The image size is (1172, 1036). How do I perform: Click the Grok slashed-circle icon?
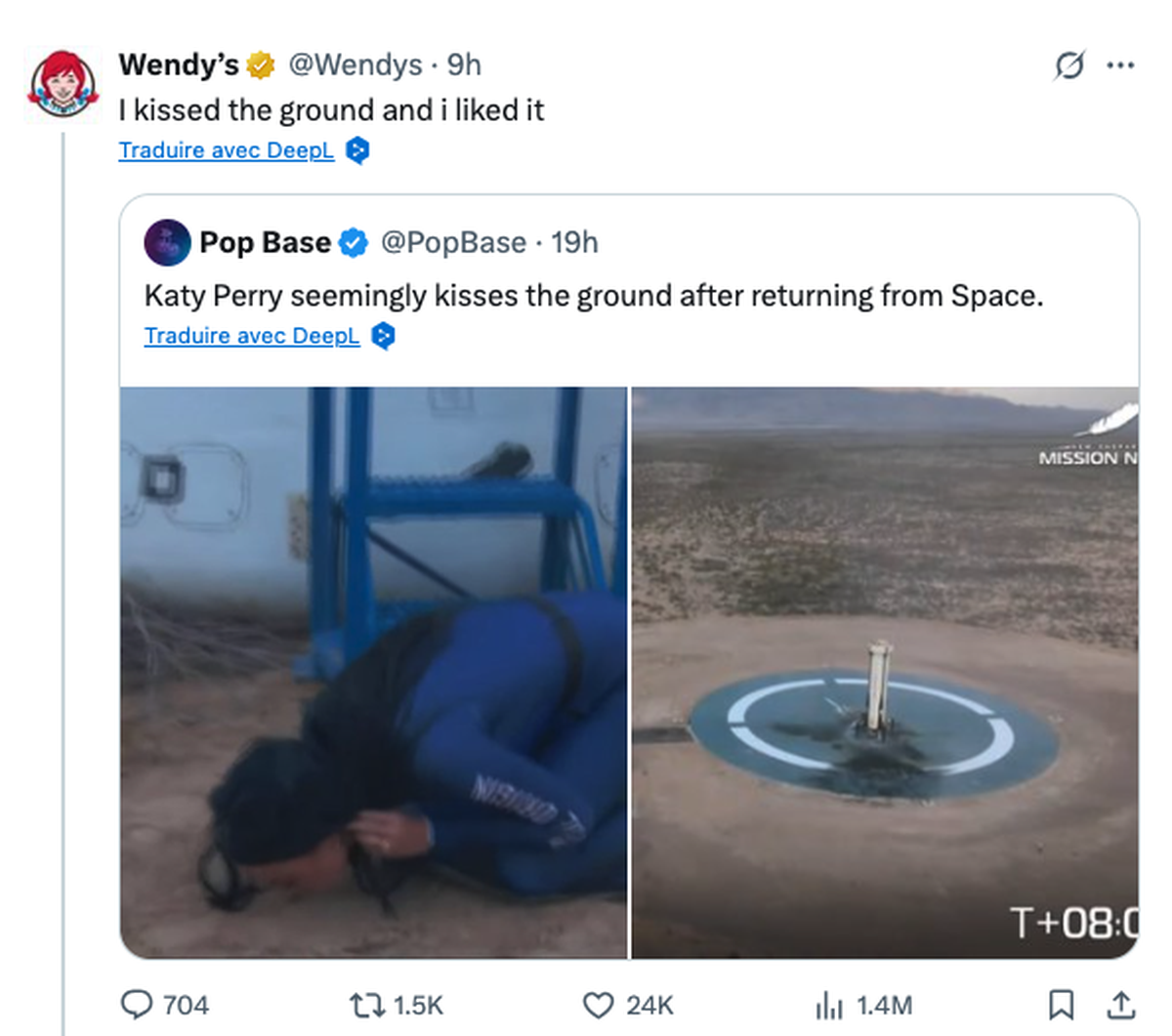pyautogui.click(x=1068, y=65)
